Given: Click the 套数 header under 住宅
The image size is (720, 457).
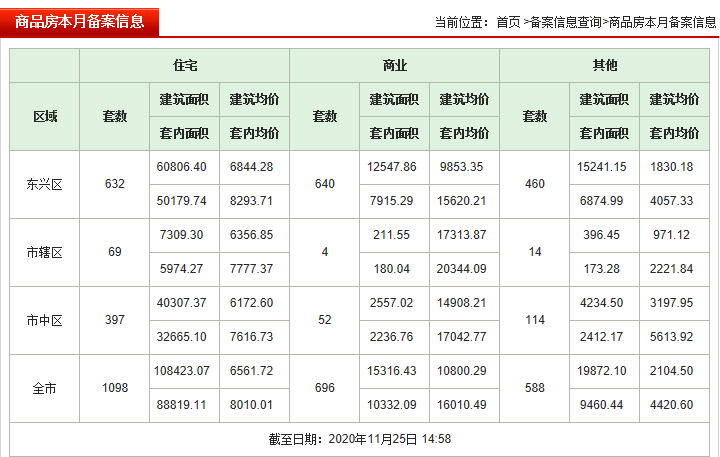Looking at the screenshot, I should (x=115, y=116).
